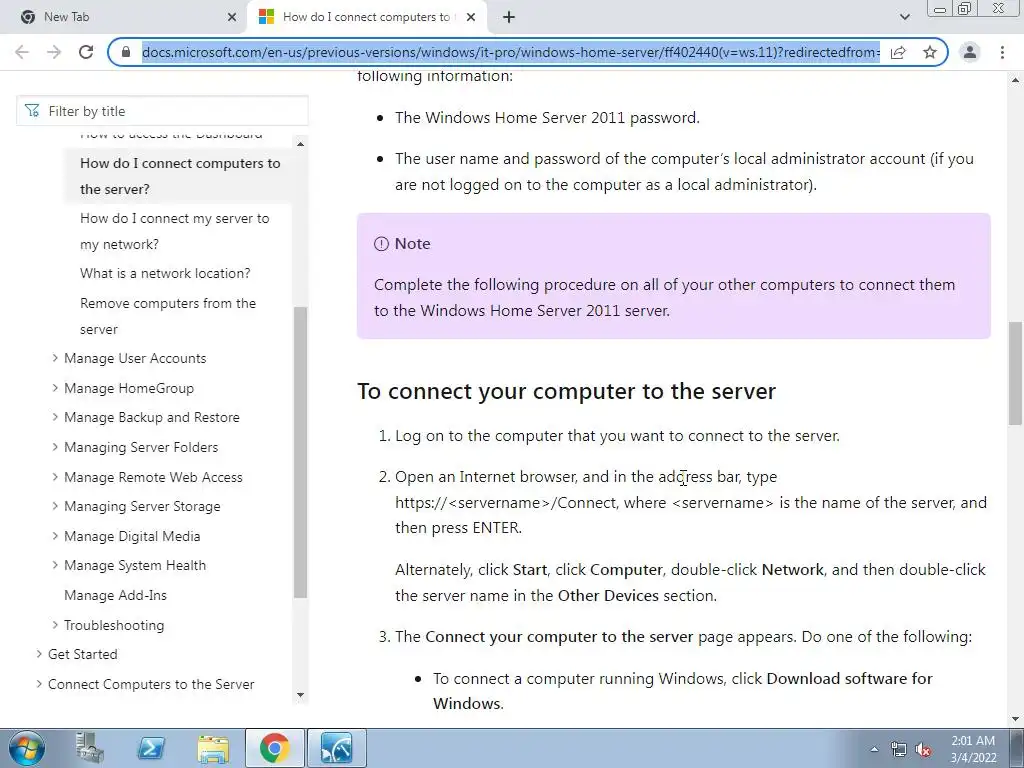Bookmark this page with the star
Screen dimensions: 1024x768
(930, 52)
